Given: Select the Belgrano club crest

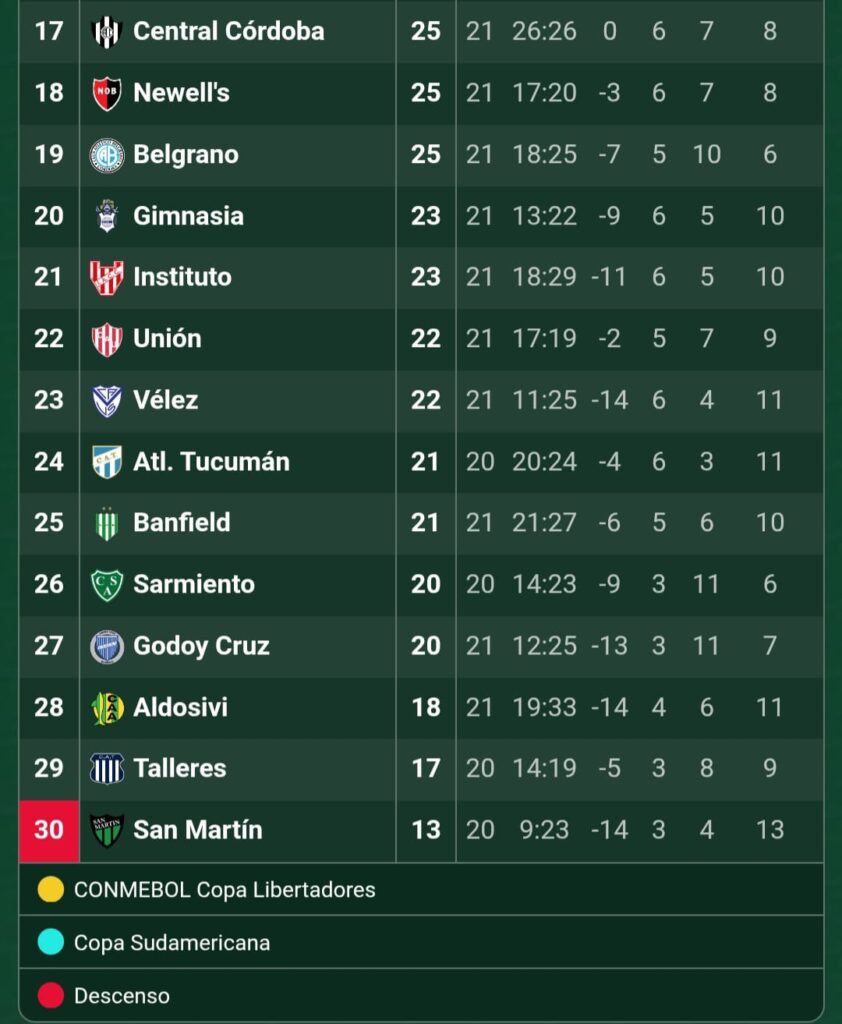Looking at the screenshot, I should click(106, 155).
